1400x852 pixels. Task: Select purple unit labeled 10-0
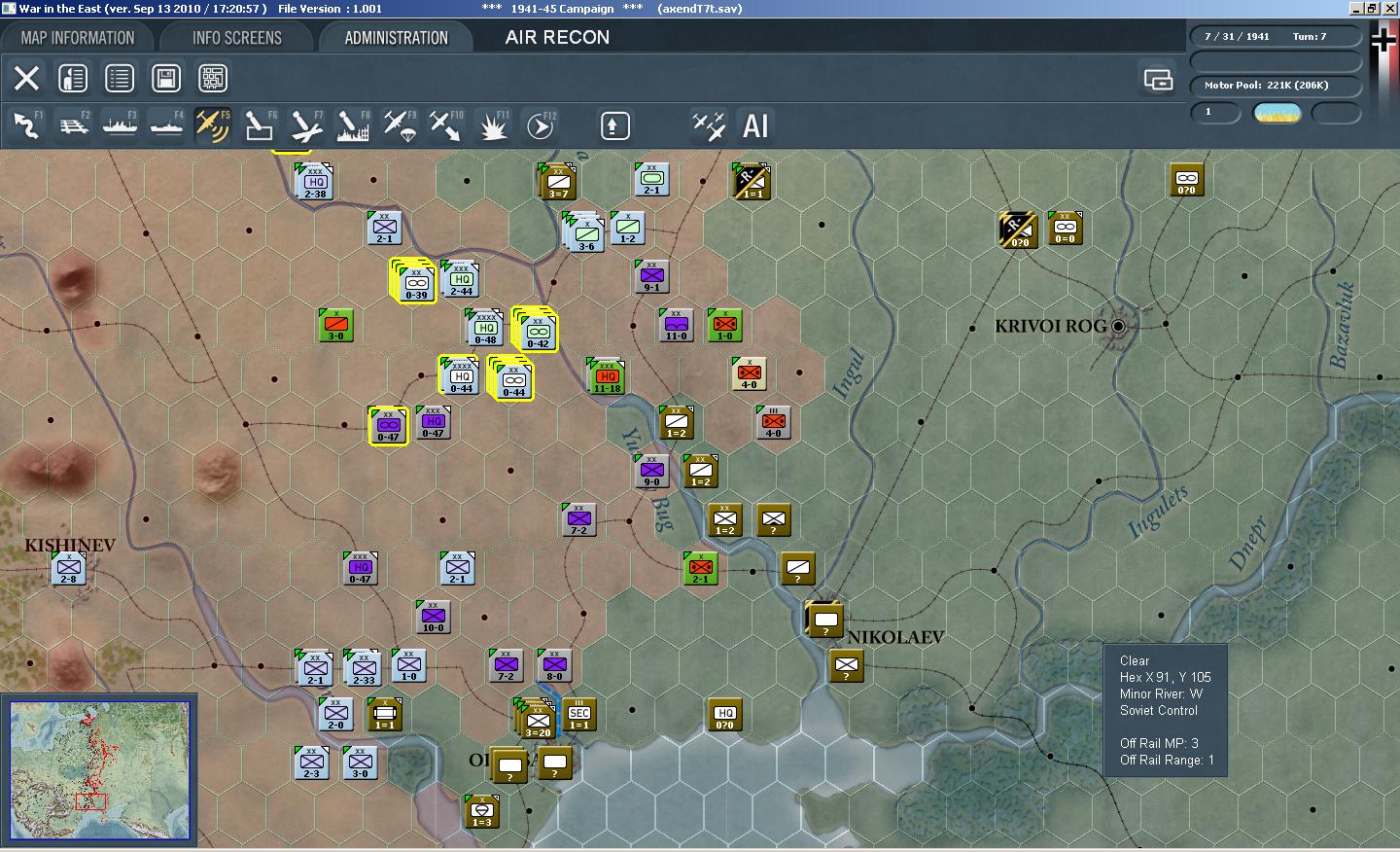coord(433,617)
